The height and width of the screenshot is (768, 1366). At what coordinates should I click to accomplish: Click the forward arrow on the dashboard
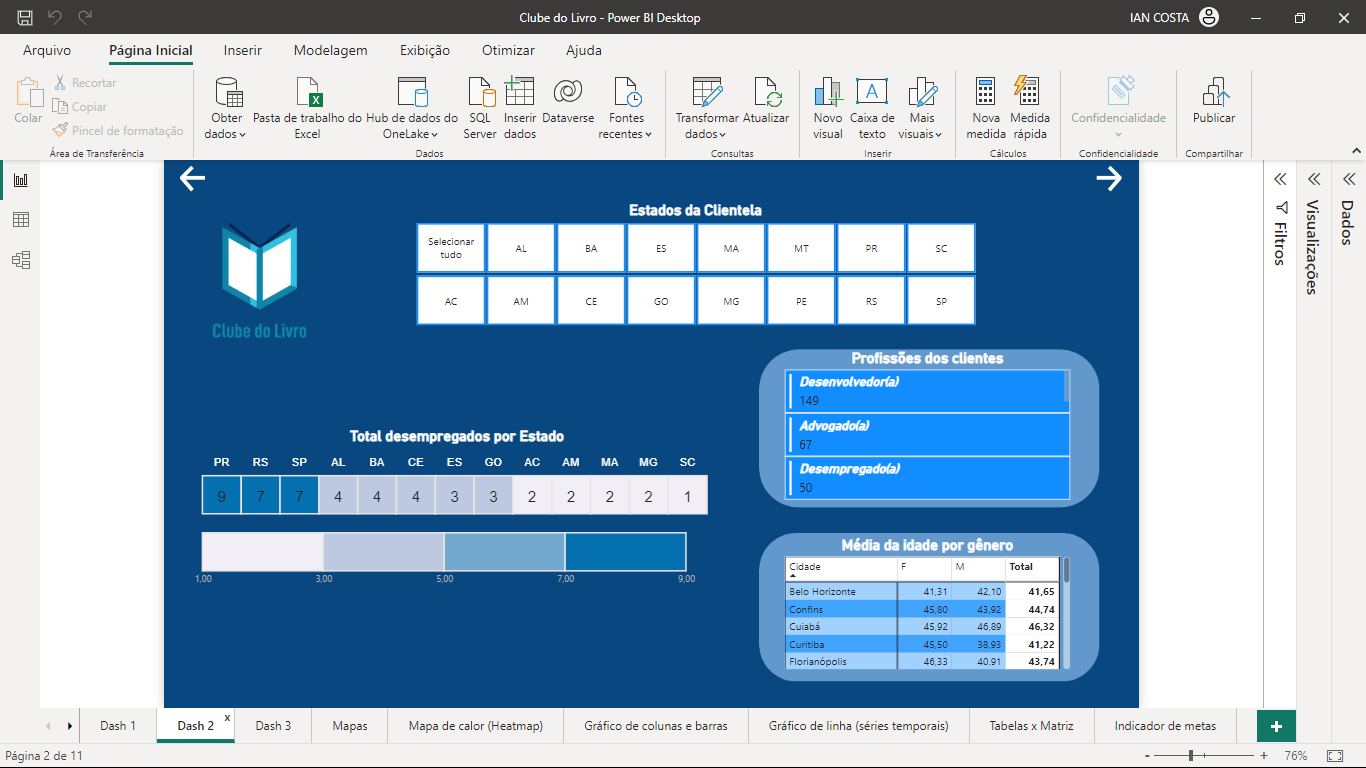1109,178
